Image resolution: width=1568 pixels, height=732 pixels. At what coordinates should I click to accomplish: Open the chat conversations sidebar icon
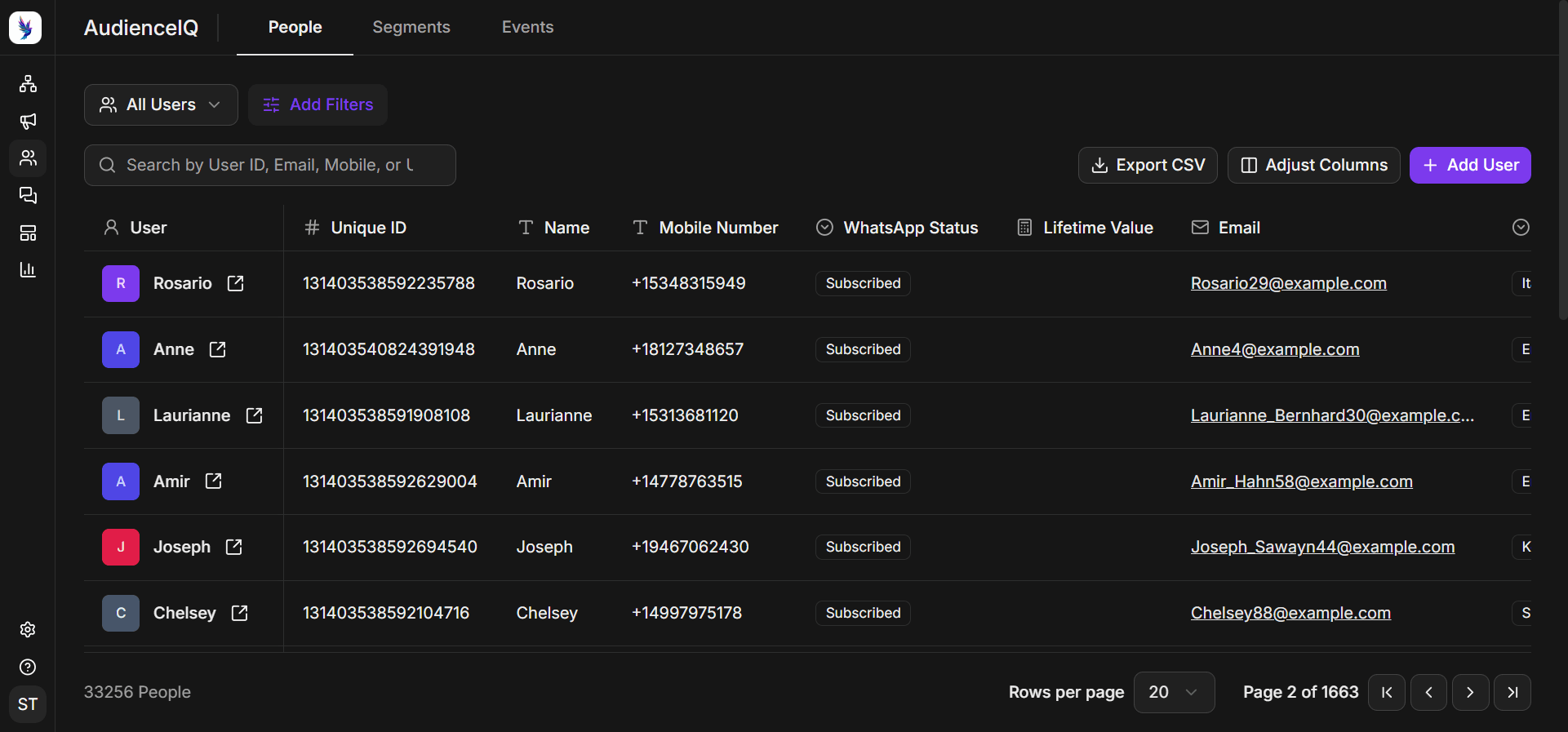point(28,195)
